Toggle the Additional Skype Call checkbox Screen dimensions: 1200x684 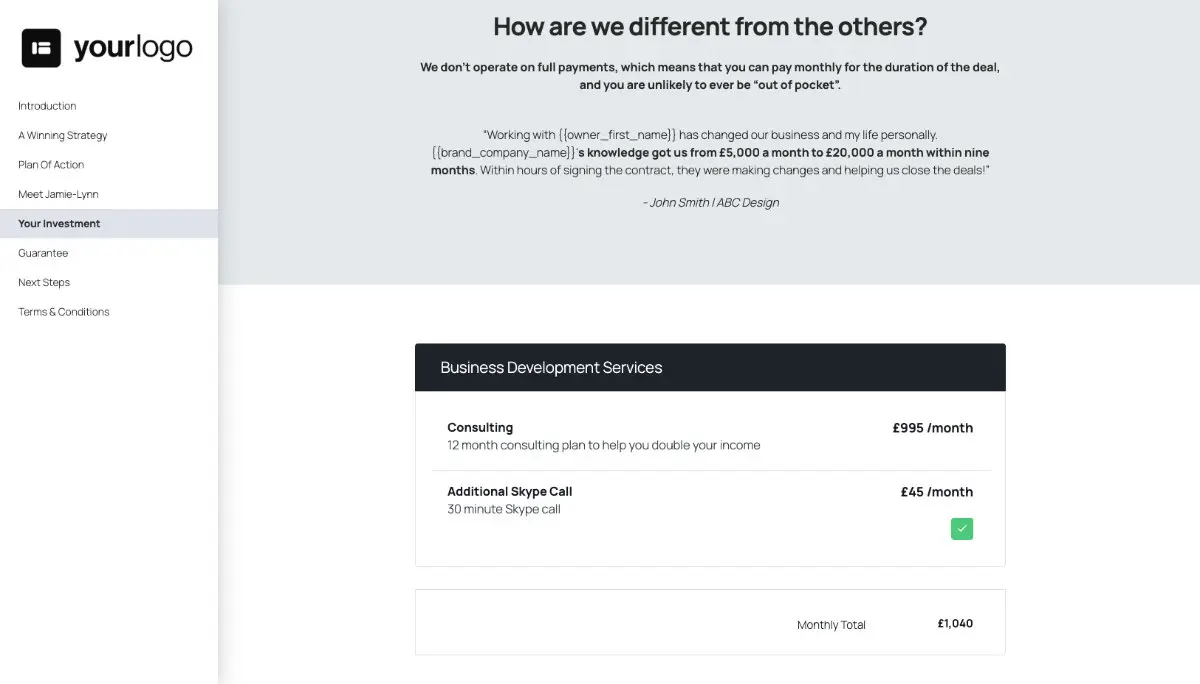coord(961,528)
